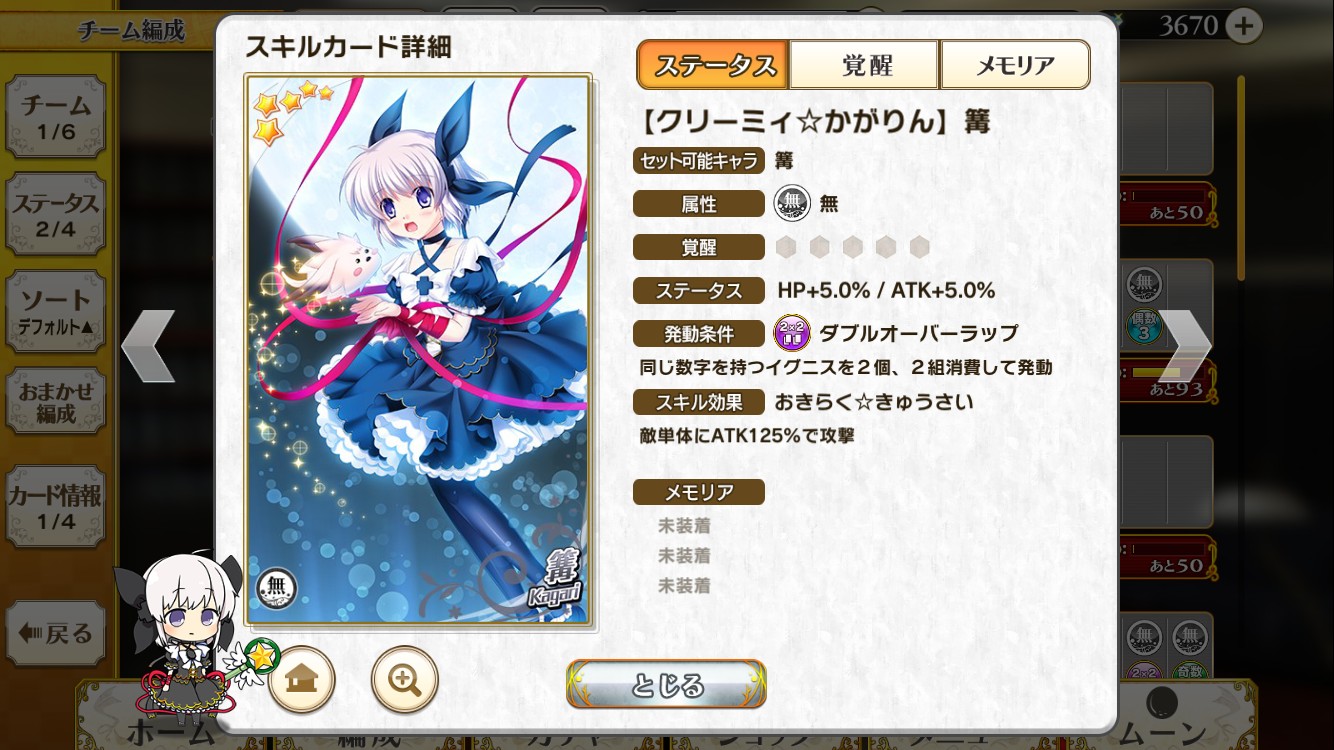Tap the plus icon beside 3670
Viewport: 1334px width, 750px height.
pos(1243,25)
